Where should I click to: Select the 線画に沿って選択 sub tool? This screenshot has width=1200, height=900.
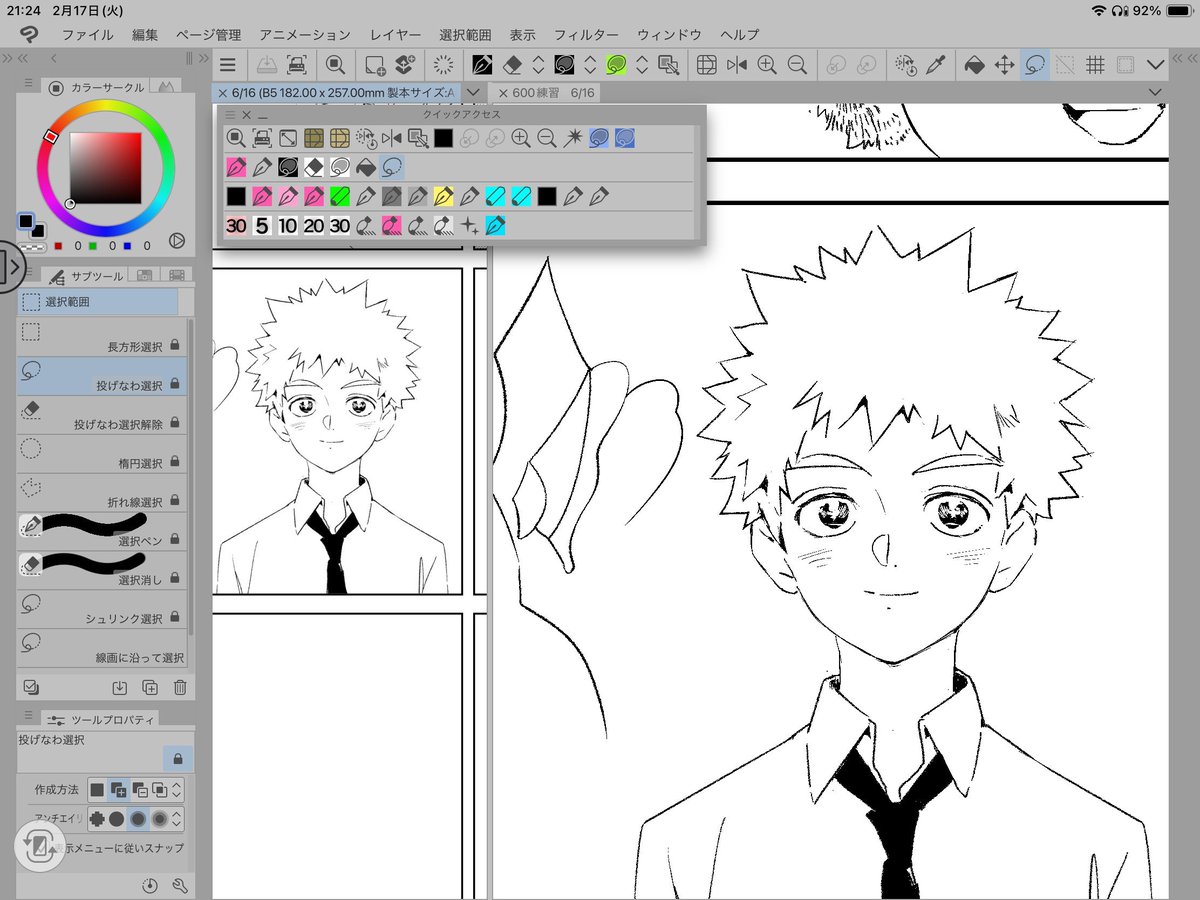pyautogui.click(x=102, y=649)
